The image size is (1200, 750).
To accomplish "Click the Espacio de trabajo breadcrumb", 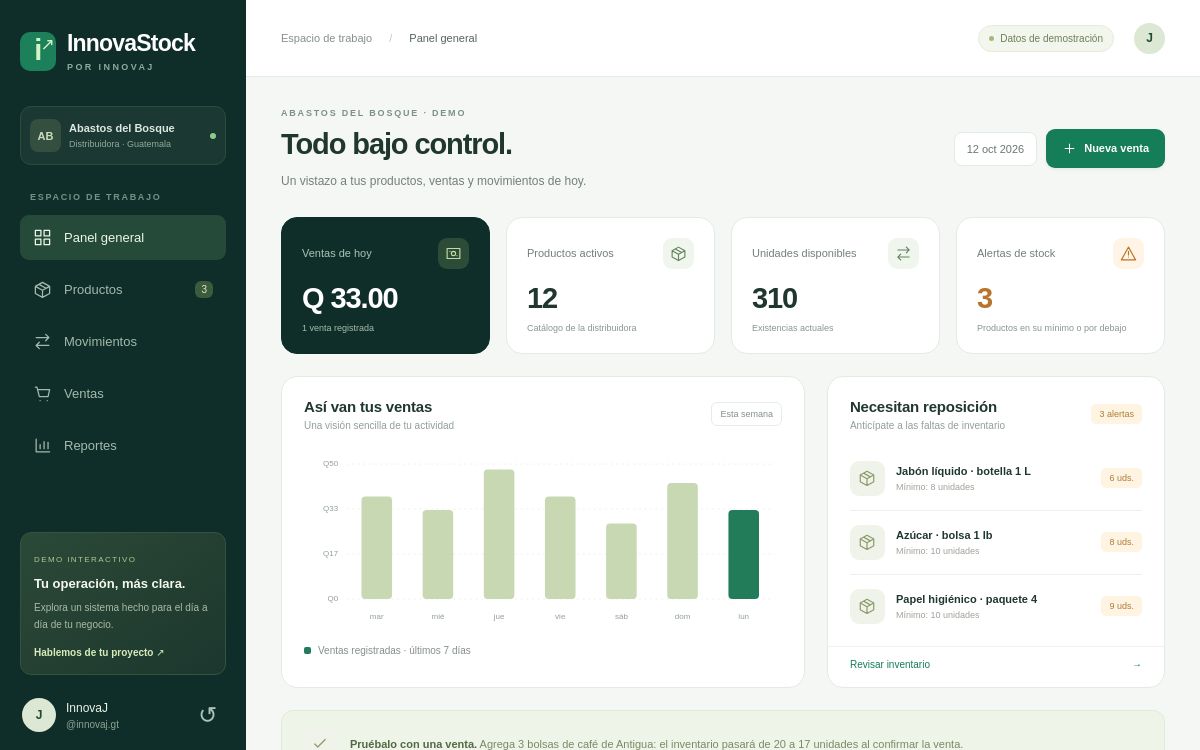I will pos(326,38).
